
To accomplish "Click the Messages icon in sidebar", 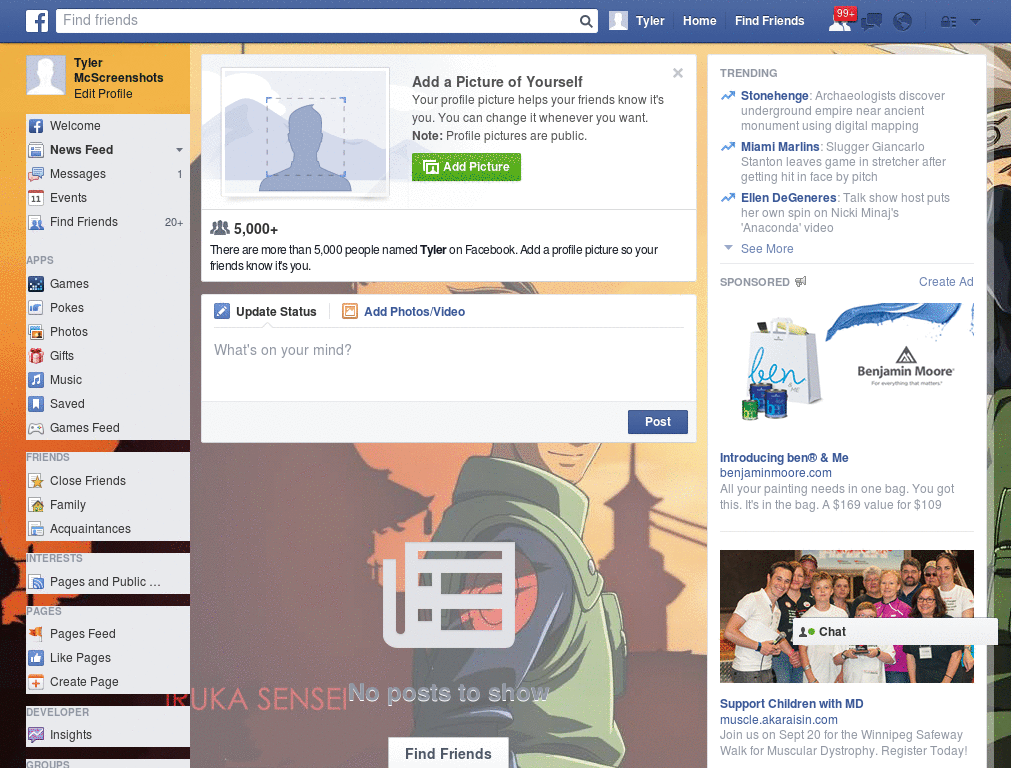I will pos(36,174).
